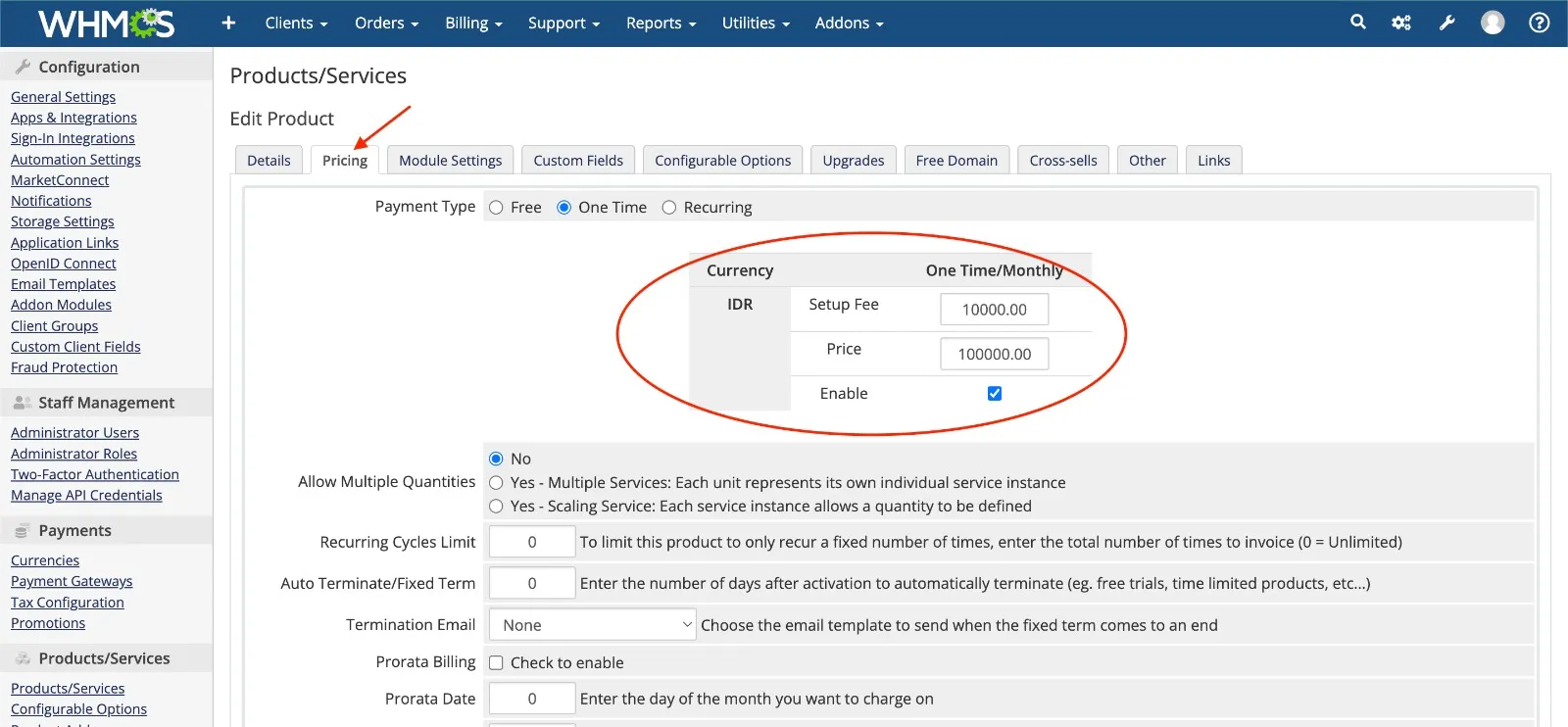Open the Billing dropdown menu
The height and width of the screenshot is (727, 1568).
473,23
